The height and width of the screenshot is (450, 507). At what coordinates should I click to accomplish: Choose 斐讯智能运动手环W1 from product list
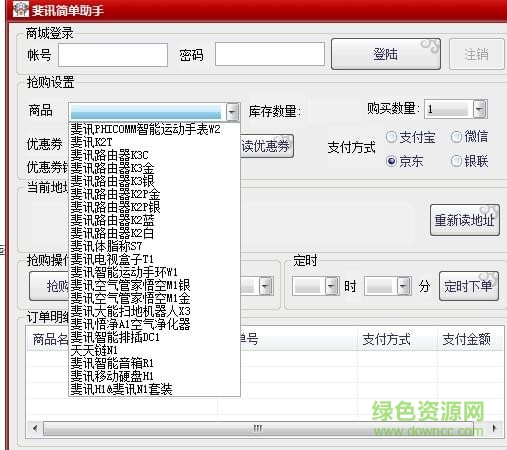point(154,272)
